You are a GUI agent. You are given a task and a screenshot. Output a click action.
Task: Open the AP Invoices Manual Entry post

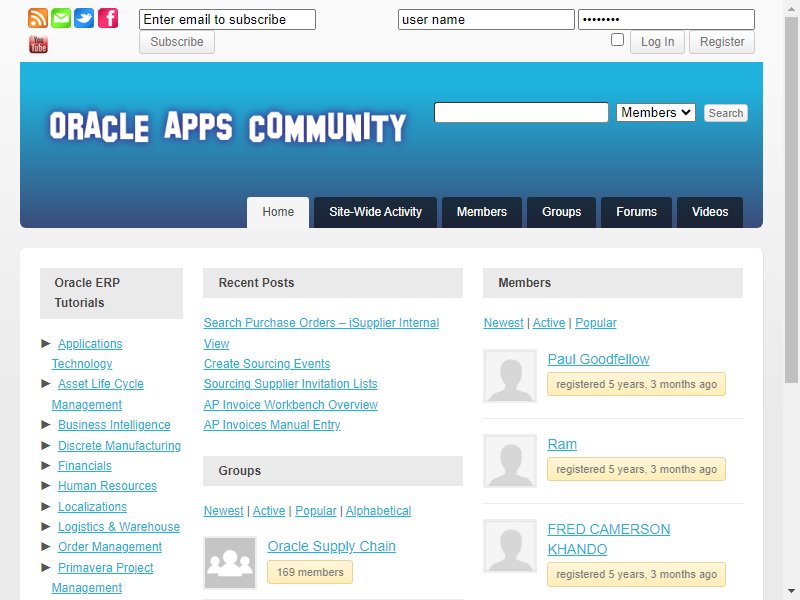pos(272,424)
